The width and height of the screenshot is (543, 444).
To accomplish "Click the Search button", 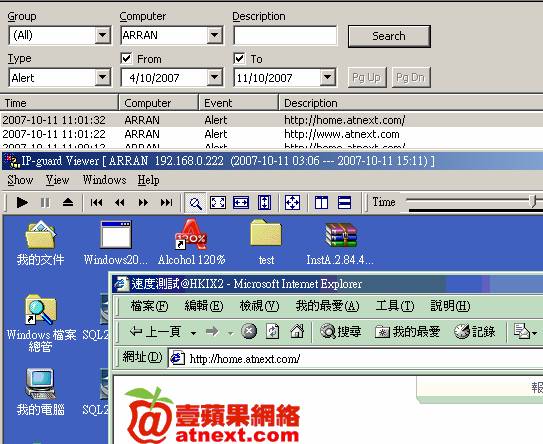I will (x=389, y=36).
